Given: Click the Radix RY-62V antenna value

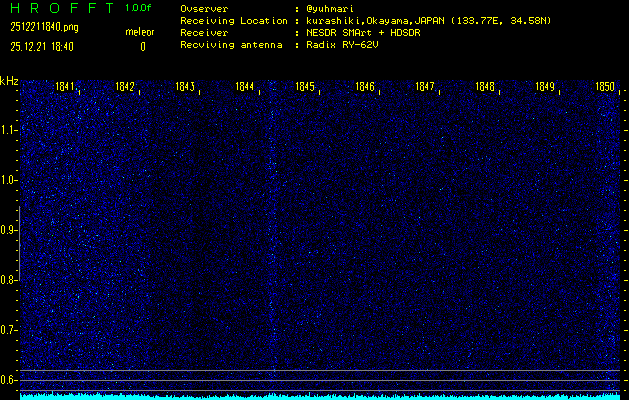Looking at the screenshot, I should click(x=342, y=45).
